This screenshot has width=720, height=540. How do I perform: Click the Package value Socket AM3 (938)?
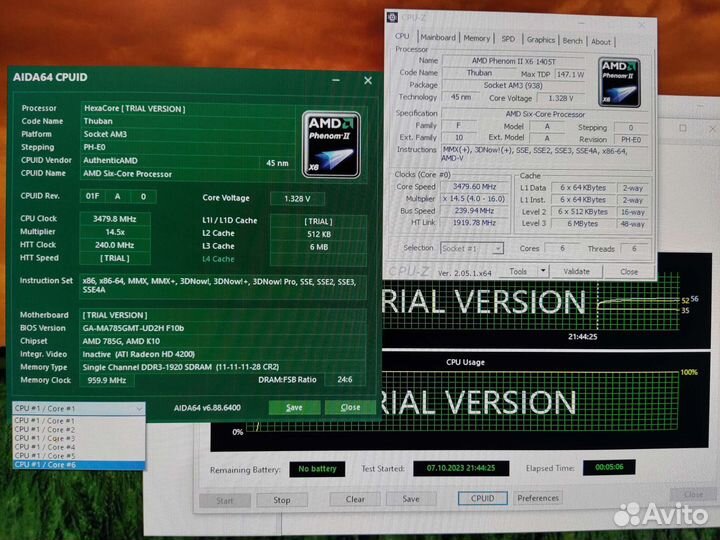(x=513, y=85)
